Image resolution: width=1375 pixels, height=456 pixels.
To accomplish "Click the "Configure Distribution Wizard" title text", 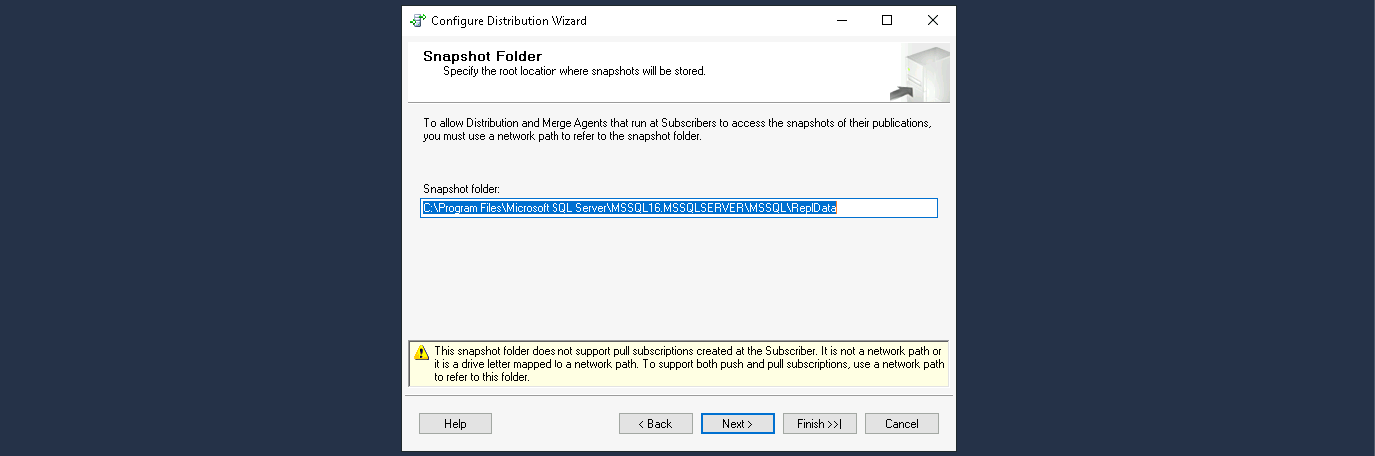I will (x=508, y=20).
